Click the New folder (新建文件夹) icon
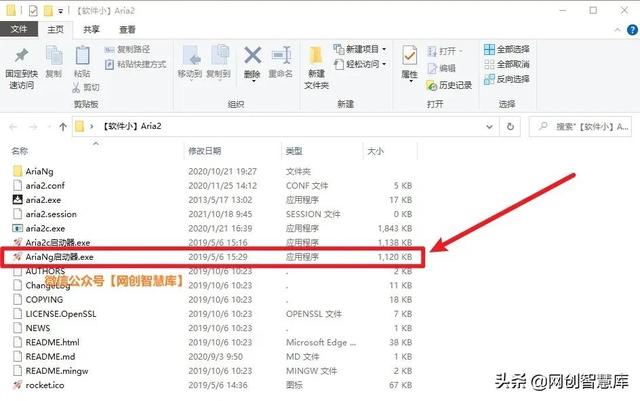Viewport: 640px width, 401px height. point(316,56)
